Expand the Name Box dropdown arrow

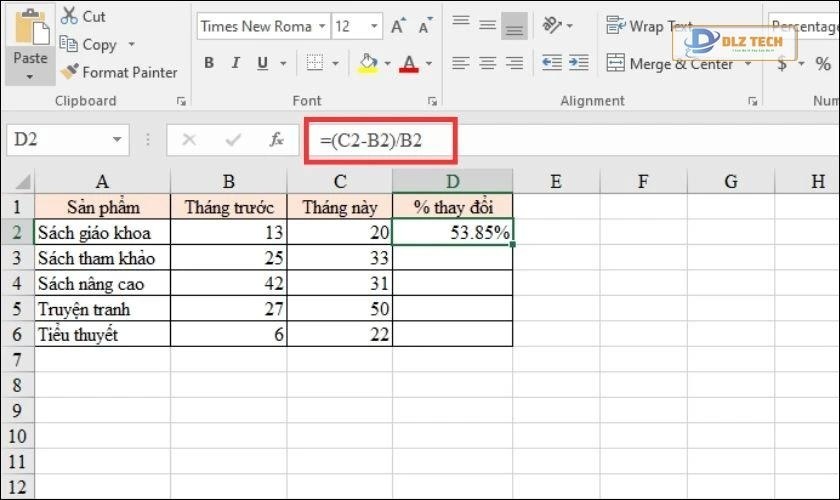coord(118,140)
